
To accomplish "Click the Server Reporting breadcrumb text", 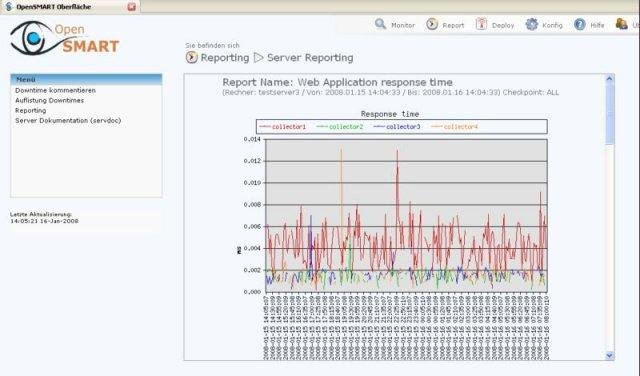I will 310,58.
